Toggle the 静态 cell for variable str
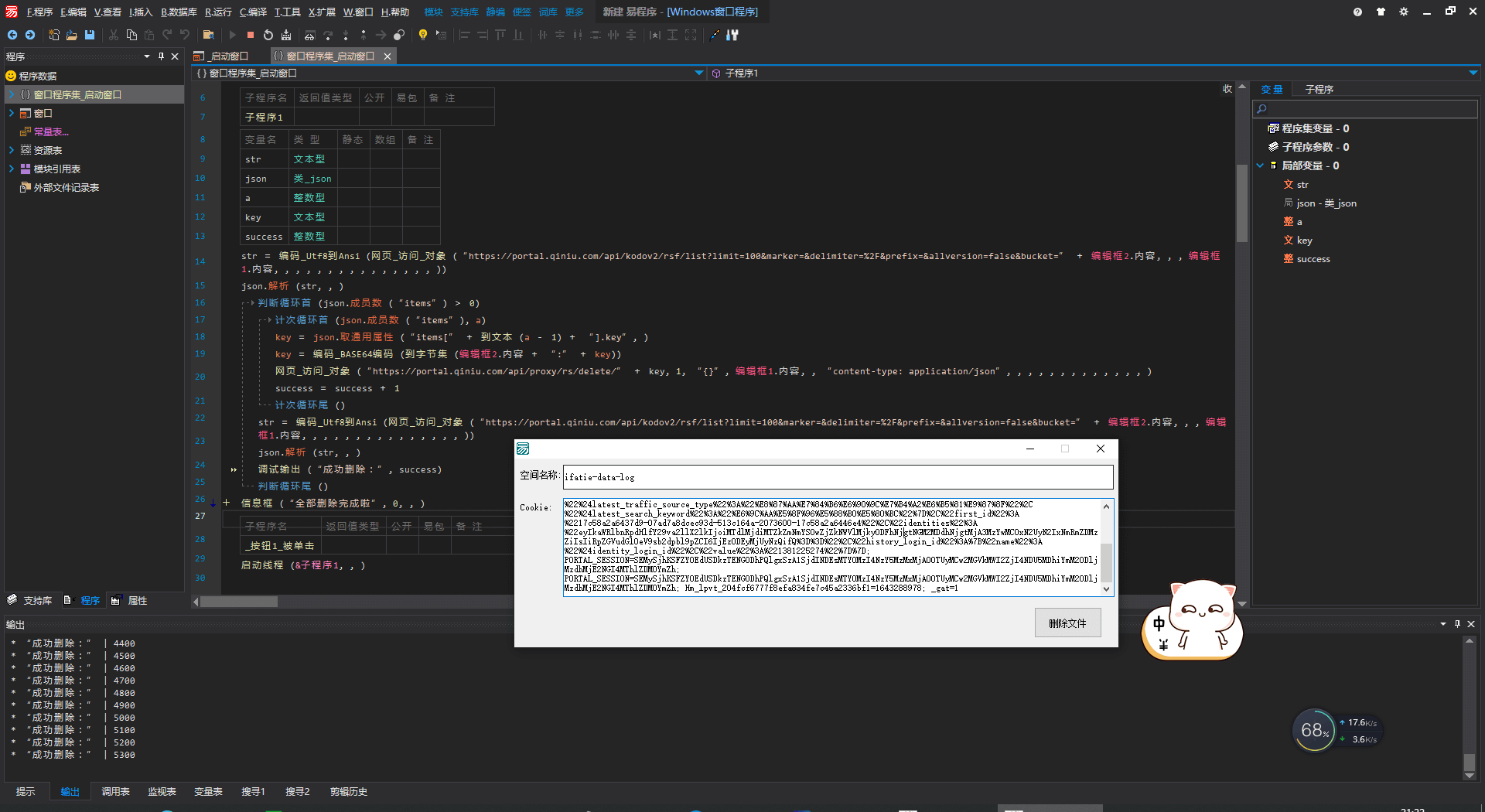This screenshot has width=1485, height=812. click(353, 159)
